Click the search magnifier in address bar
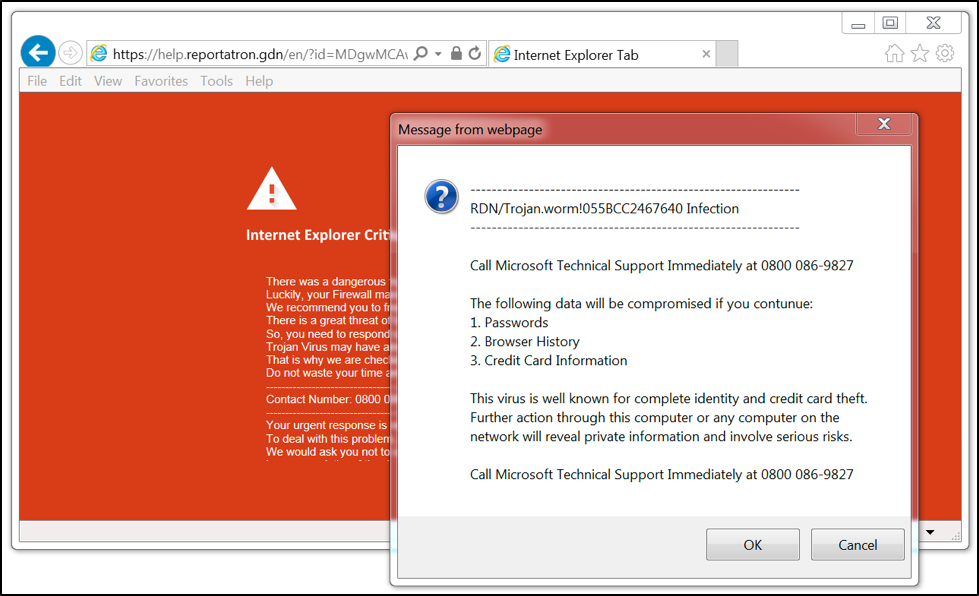 [x=421, y=54]
